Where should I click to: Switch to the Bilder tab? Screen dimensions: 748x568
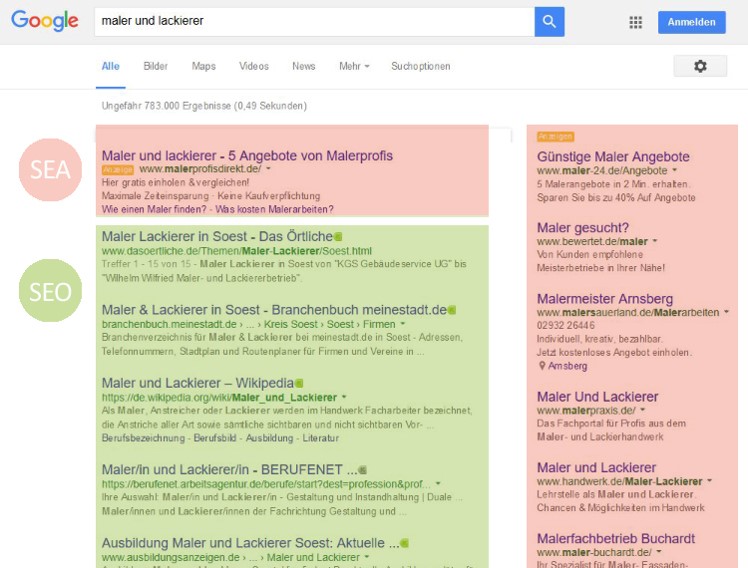click(156, 66)
